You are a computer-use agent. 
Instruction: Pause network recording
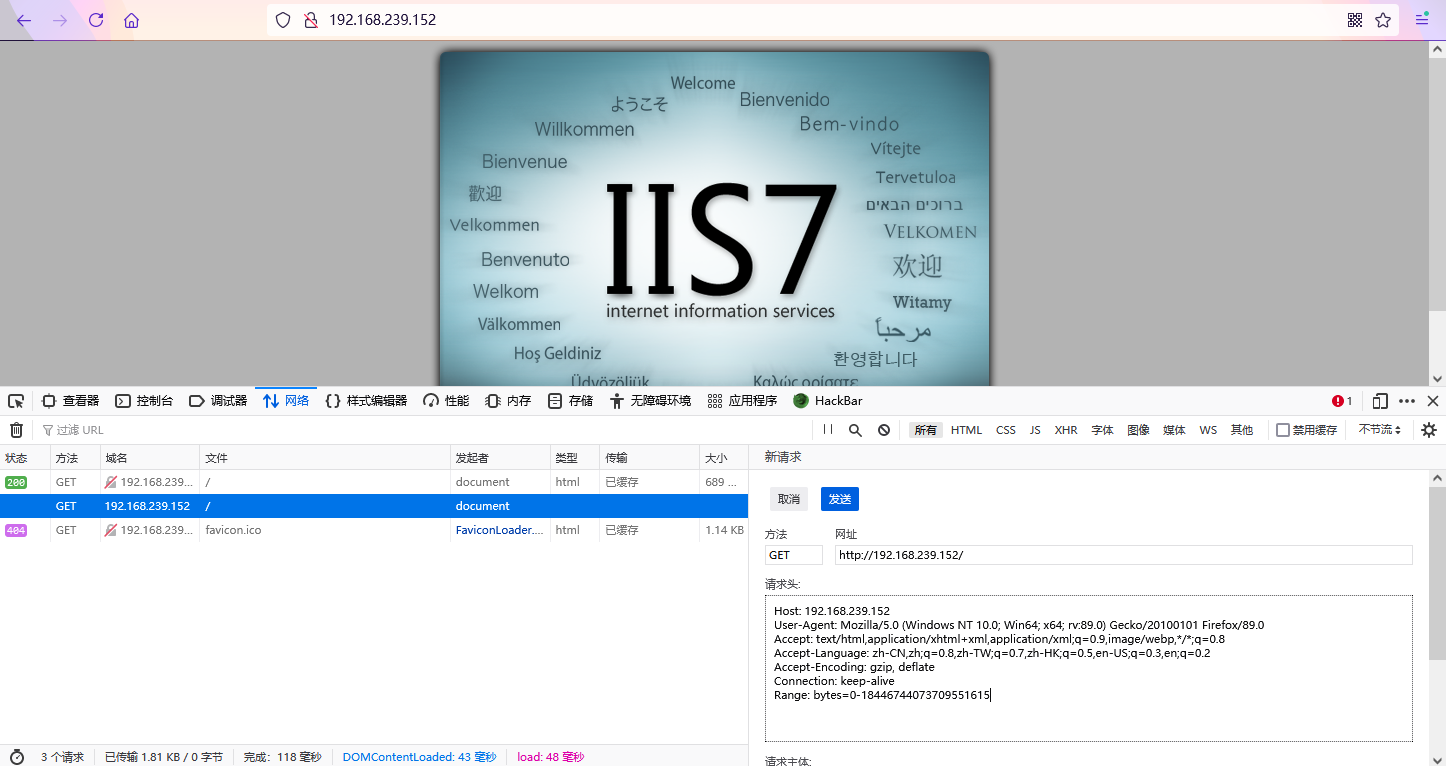(828, 430)
